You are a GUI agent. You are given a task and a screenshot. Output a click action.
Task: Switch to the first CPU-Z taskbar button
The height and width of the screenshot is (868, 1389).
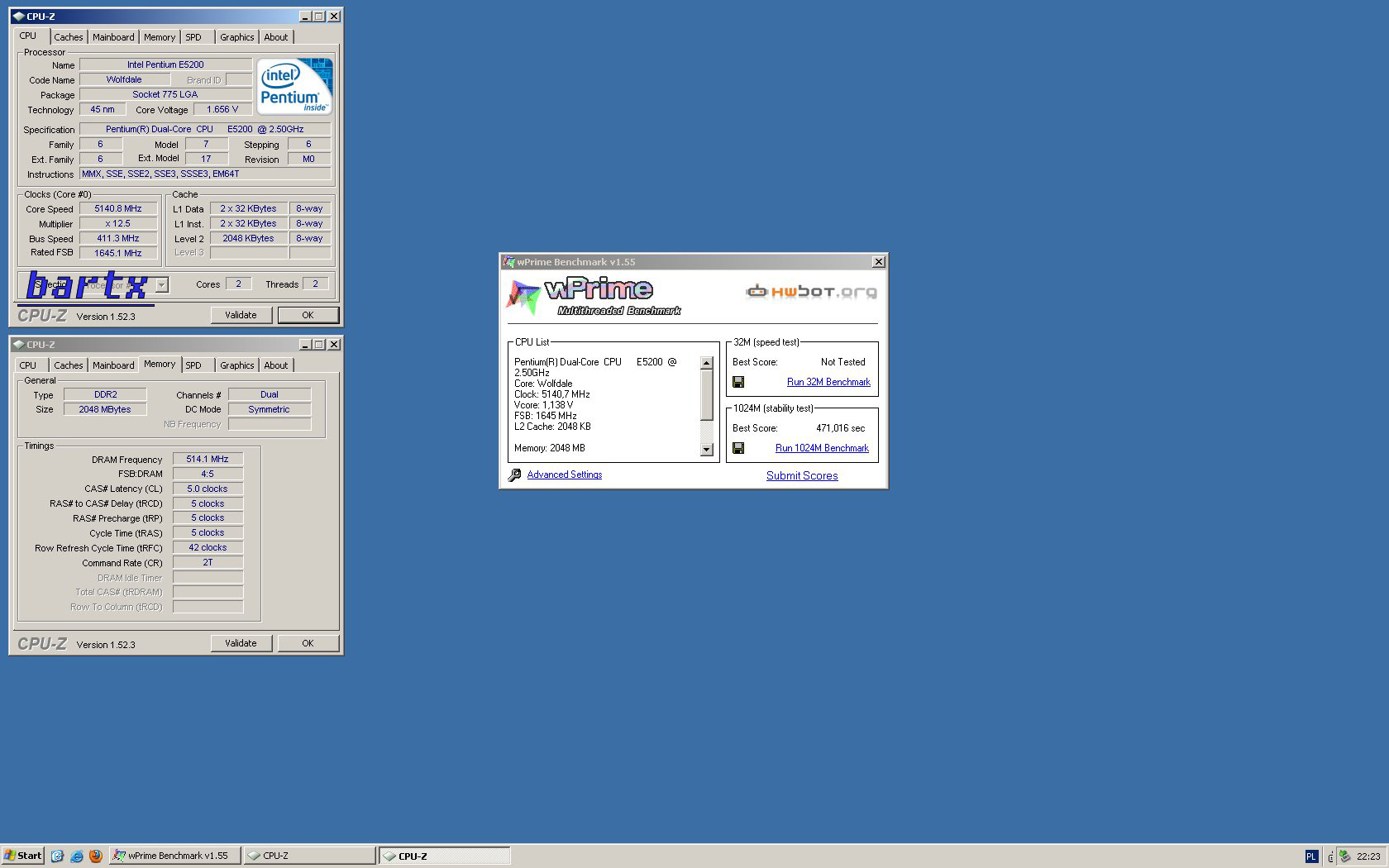[310, 856]
